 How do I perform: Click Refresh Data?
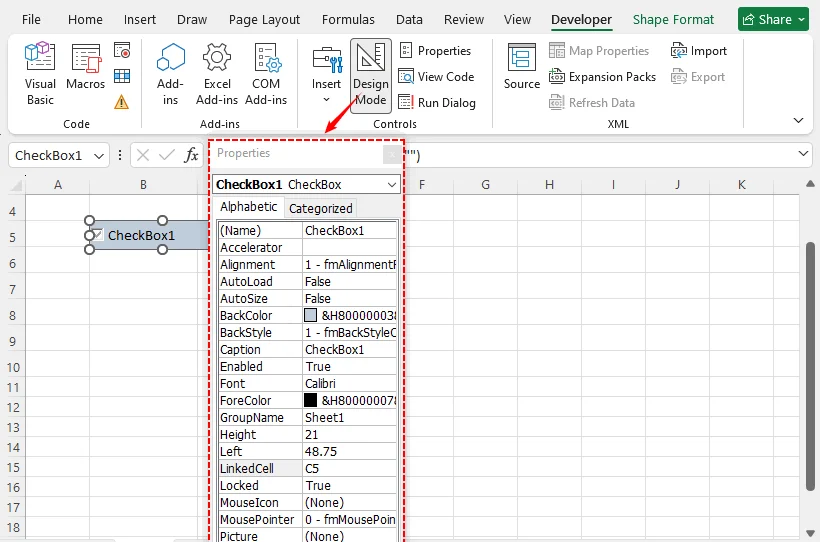[591, 103]
